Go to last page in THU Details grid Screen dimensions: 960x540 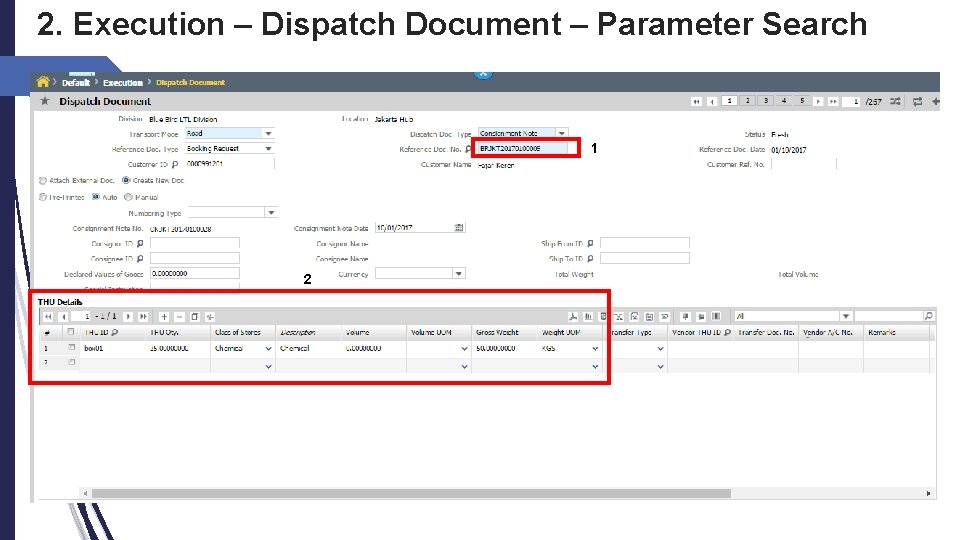[x=143, y=317]
